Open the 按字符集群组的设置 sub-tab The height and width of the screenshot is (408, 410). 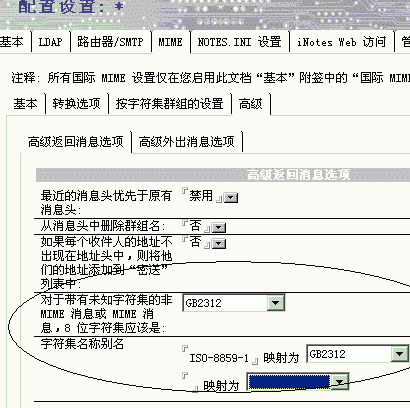point(169,104)
